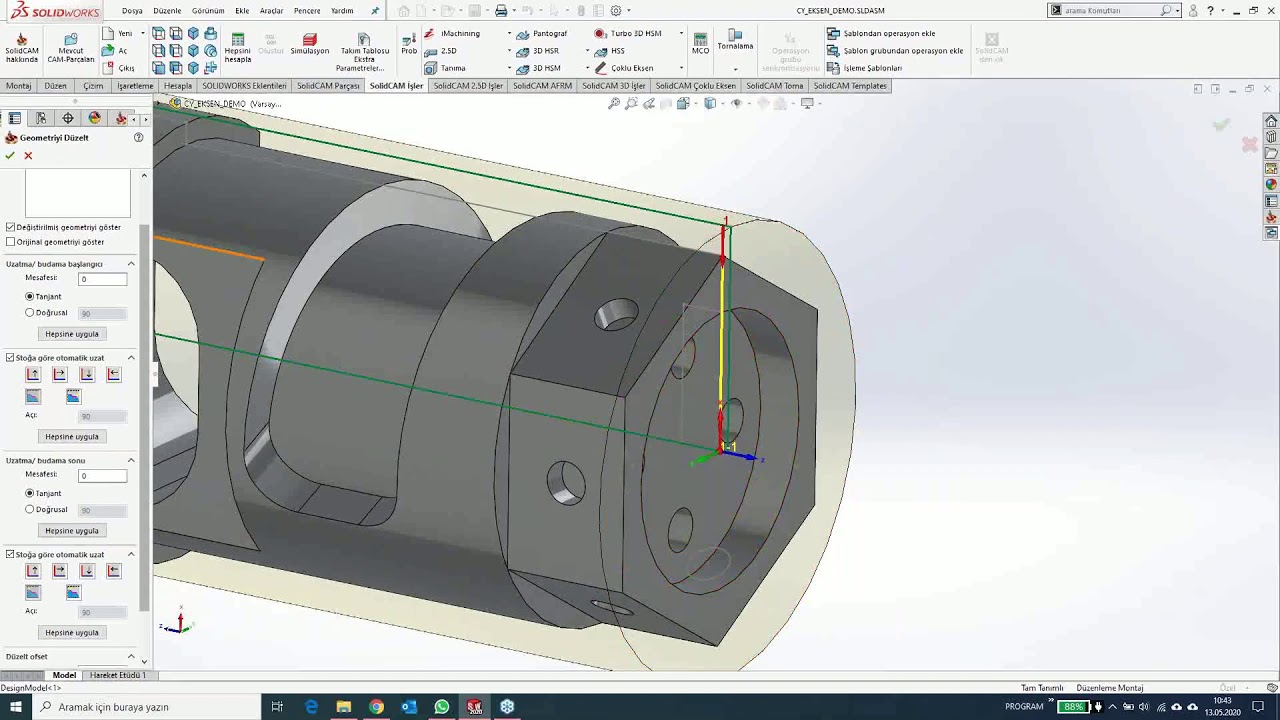The width and height of the screenshot is (1280, 720).
Task: Click Hepsine uygula under Uzatma/budama sonu
Action: pyautogui.click(x=72, y=531)
